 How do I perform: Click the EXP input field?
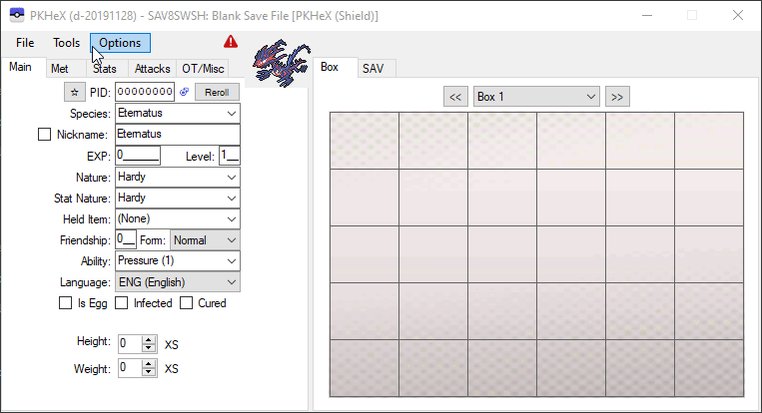coord(138,155)
